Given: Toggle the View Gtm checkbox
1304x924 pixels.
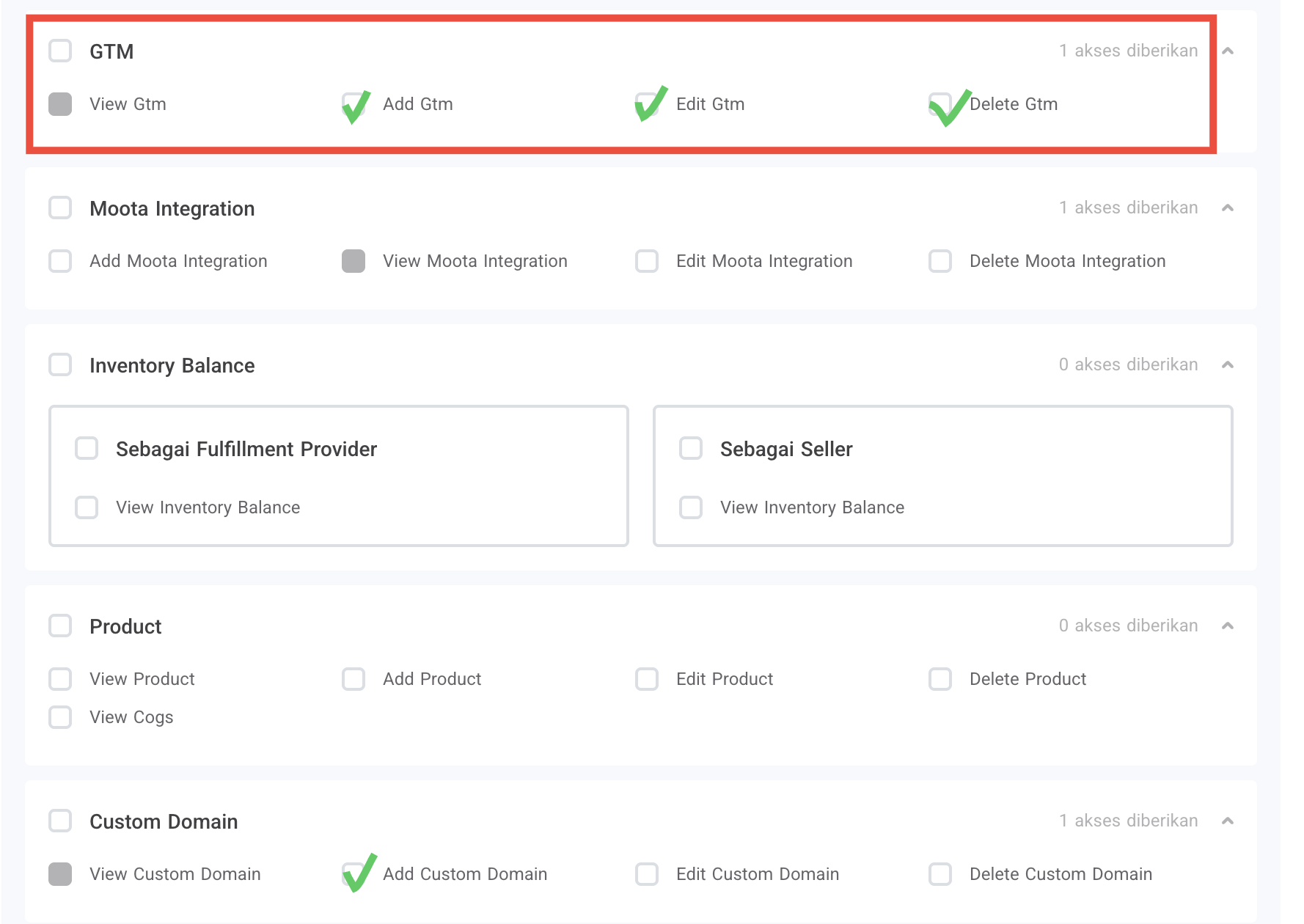Looking at the screenshot, I should 60,104.
